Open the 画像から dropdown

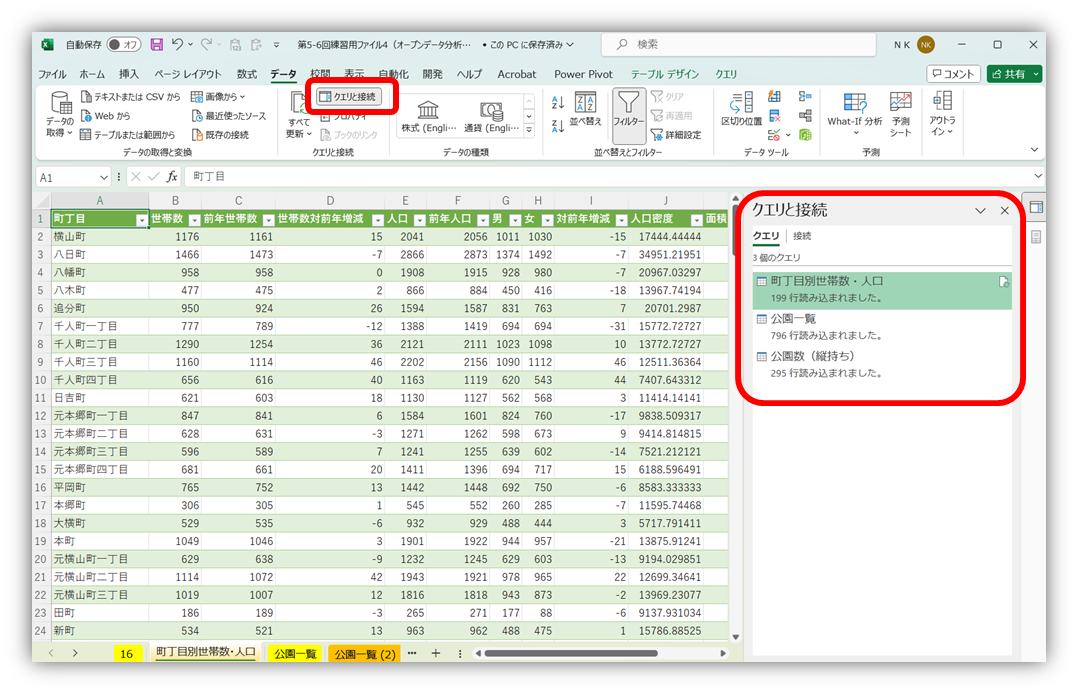(217, 97)
